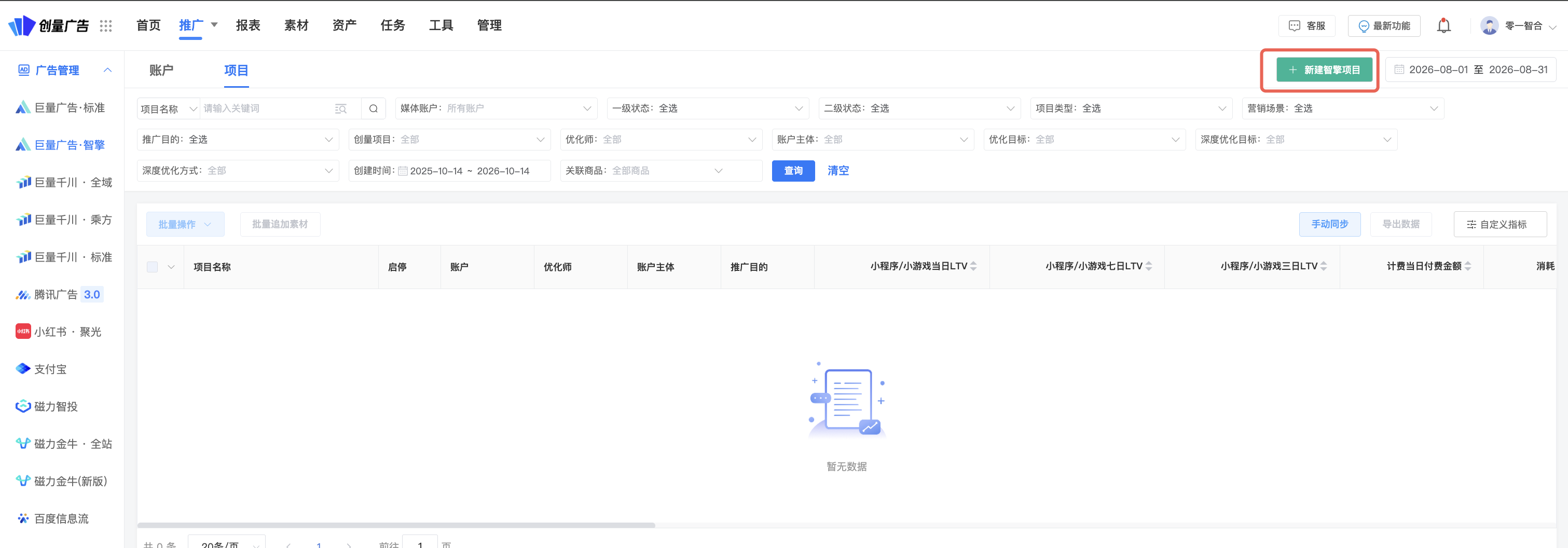
Task: Open the 素材 top menu
Action: coord(296,25)
